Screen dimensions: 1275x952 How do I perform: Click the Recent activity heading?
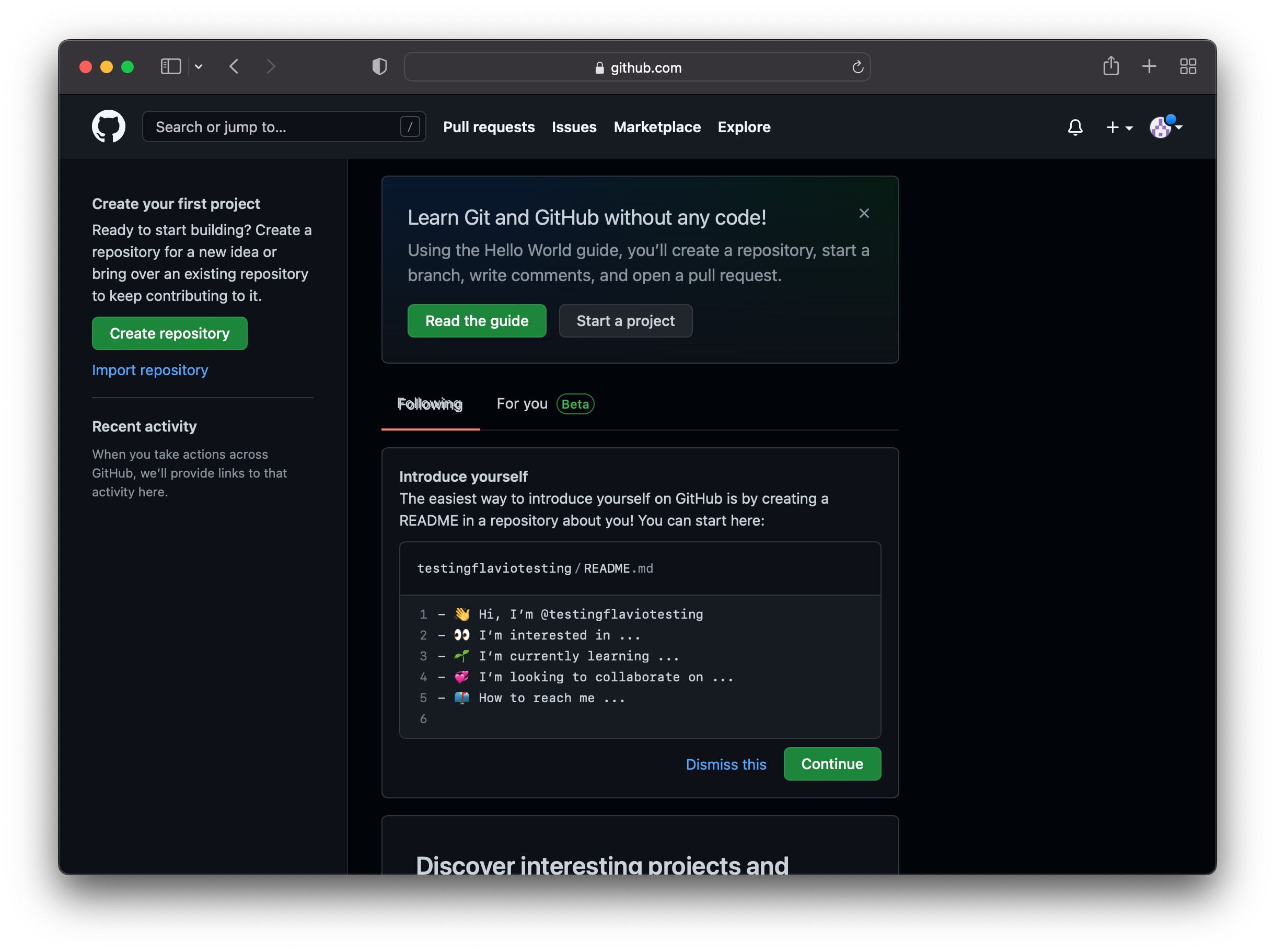tap(144, 426)
